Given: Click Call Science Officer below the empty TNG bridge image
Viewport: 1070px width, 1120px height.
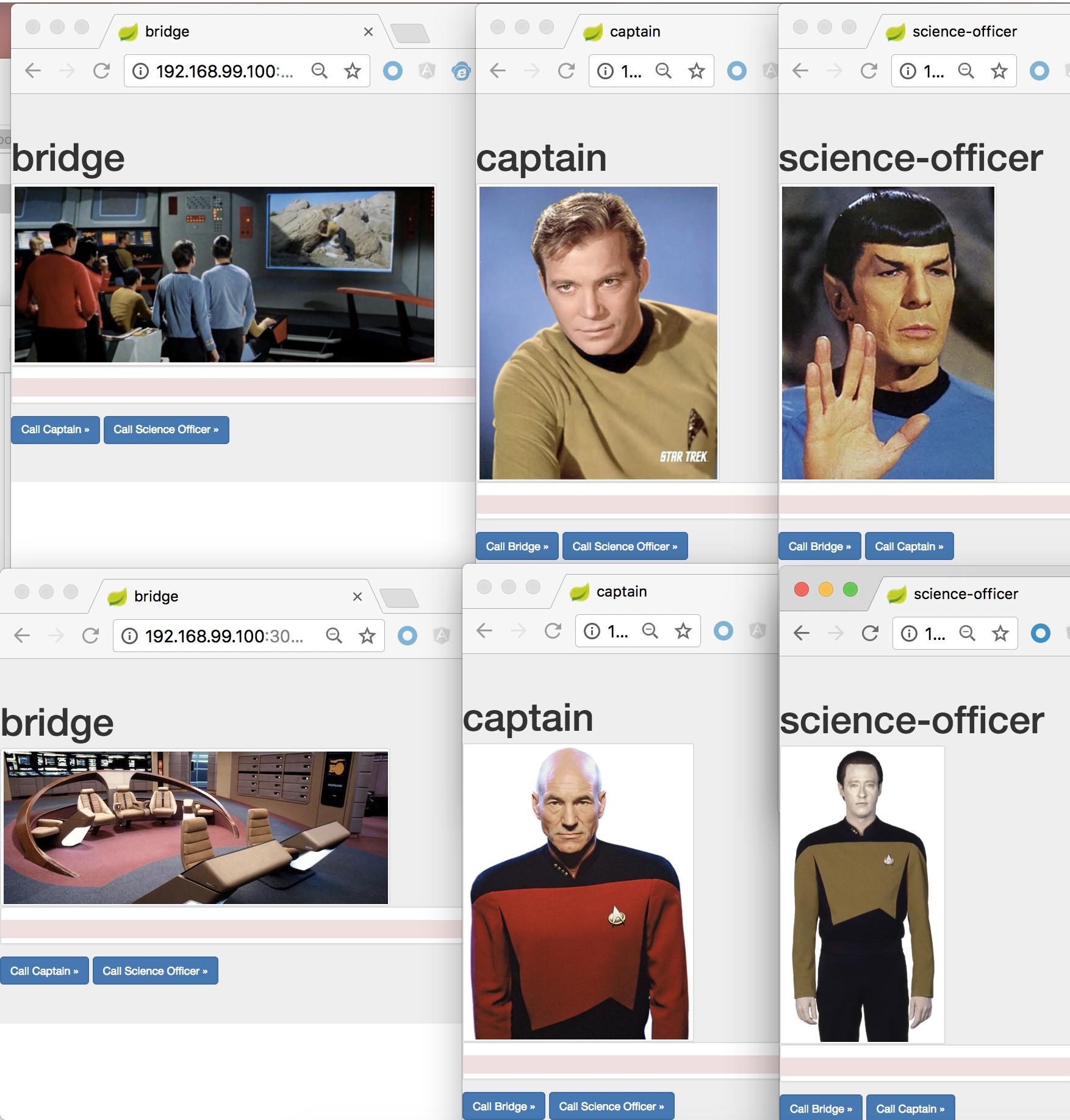Looking at the screenshot, I should [155, 971].
